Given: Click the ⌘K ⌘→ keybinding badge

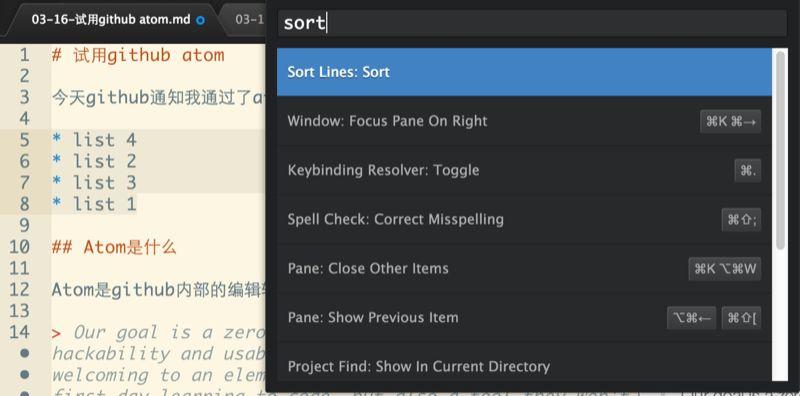Looking at the screenshot, I should pyautogui.click(x=731, y=121).
